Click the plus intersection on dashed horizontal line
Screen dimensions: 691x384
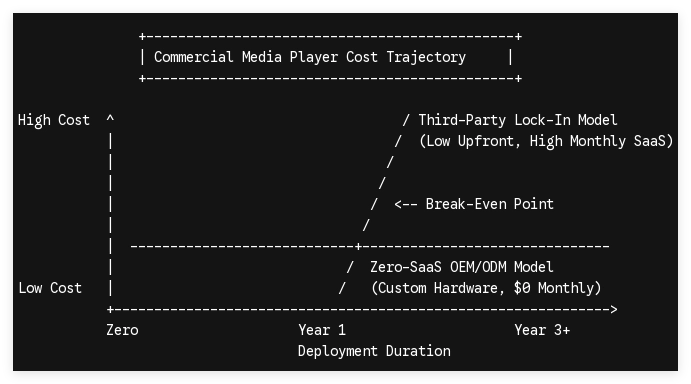[x=358, y=246]
